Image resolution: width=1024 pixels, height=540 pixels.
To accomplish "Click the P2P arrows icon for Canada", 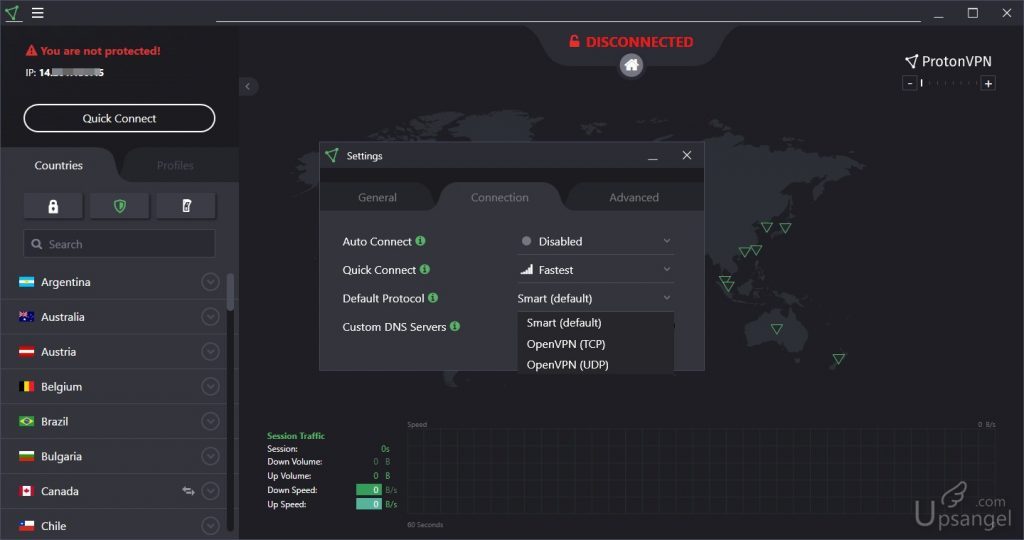I will tap(188, 491).
